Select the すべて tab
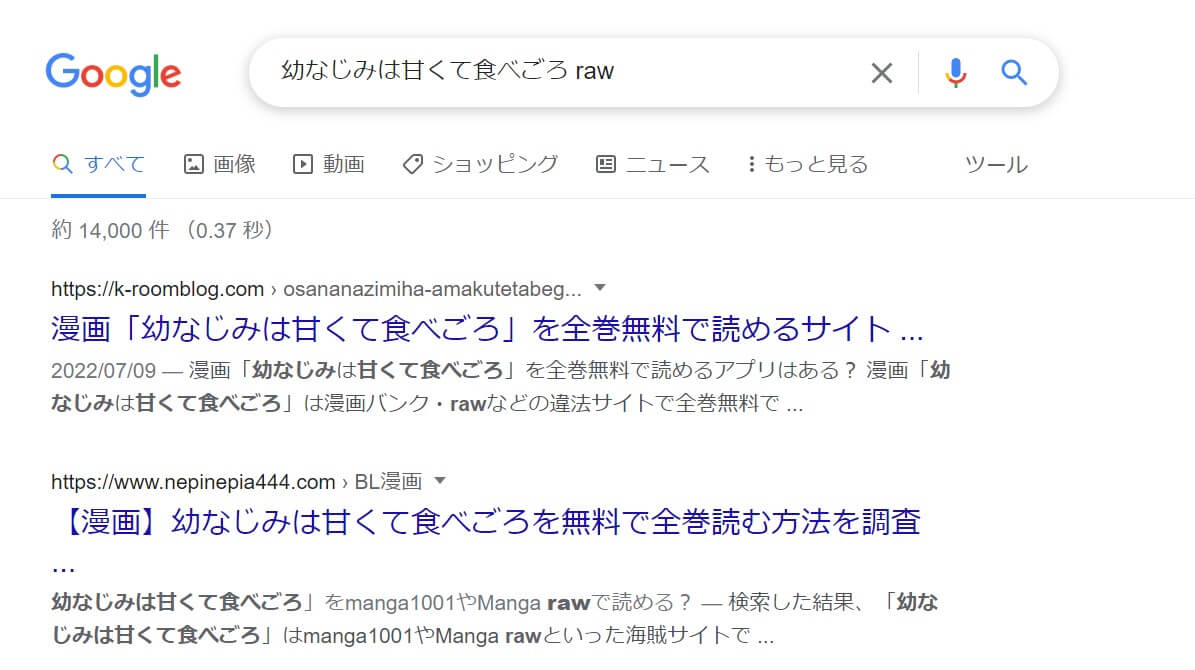 tap(98, 164)
